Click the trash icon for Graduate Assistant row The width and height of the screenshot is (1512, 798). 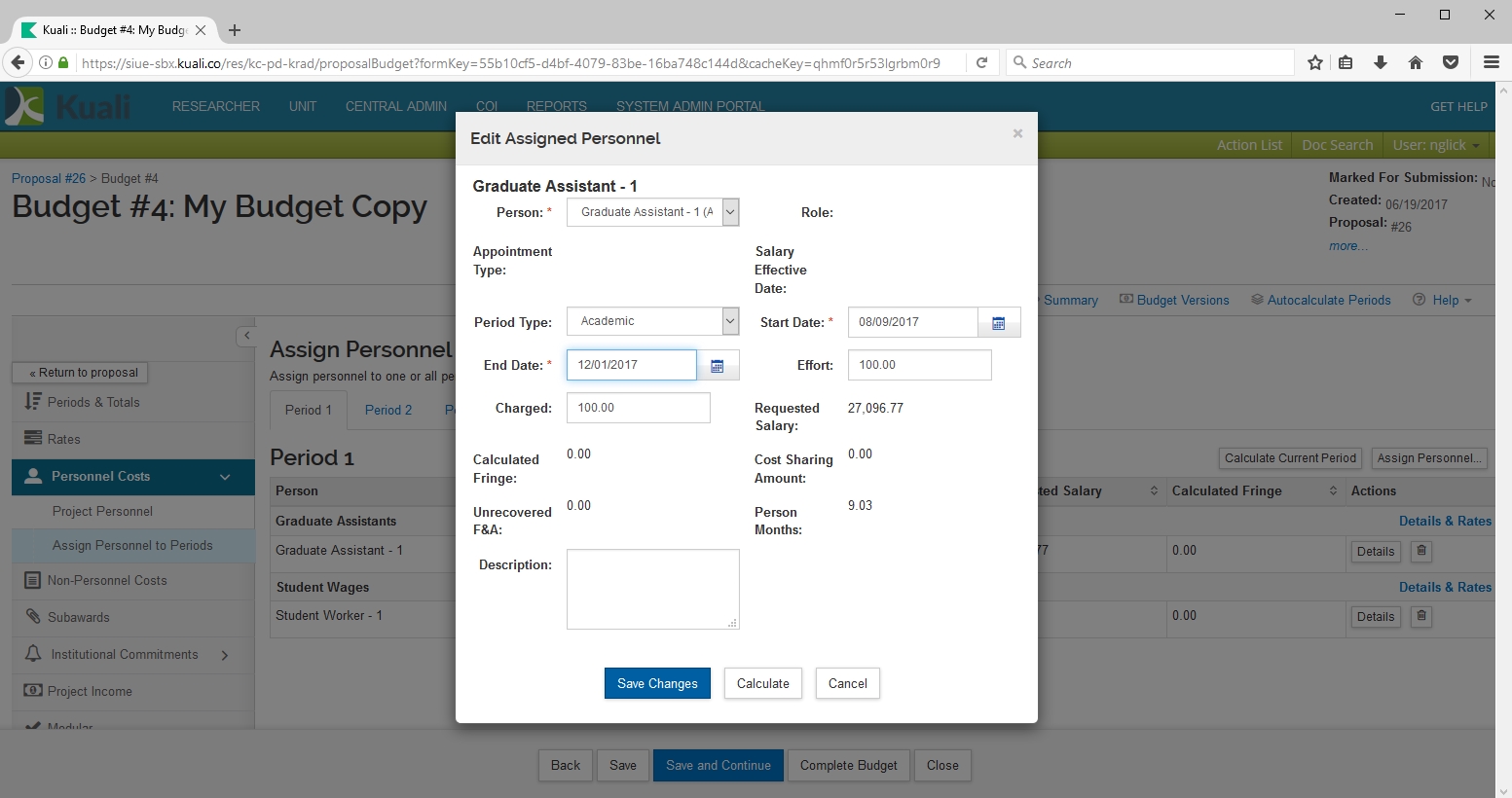[1421, 551]
